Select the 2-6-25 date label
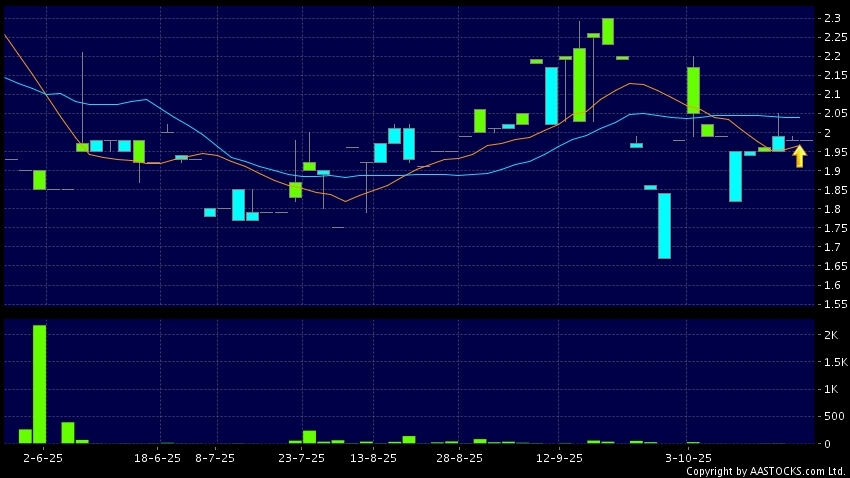The image size is (850, 478). [x=40, y=457]
